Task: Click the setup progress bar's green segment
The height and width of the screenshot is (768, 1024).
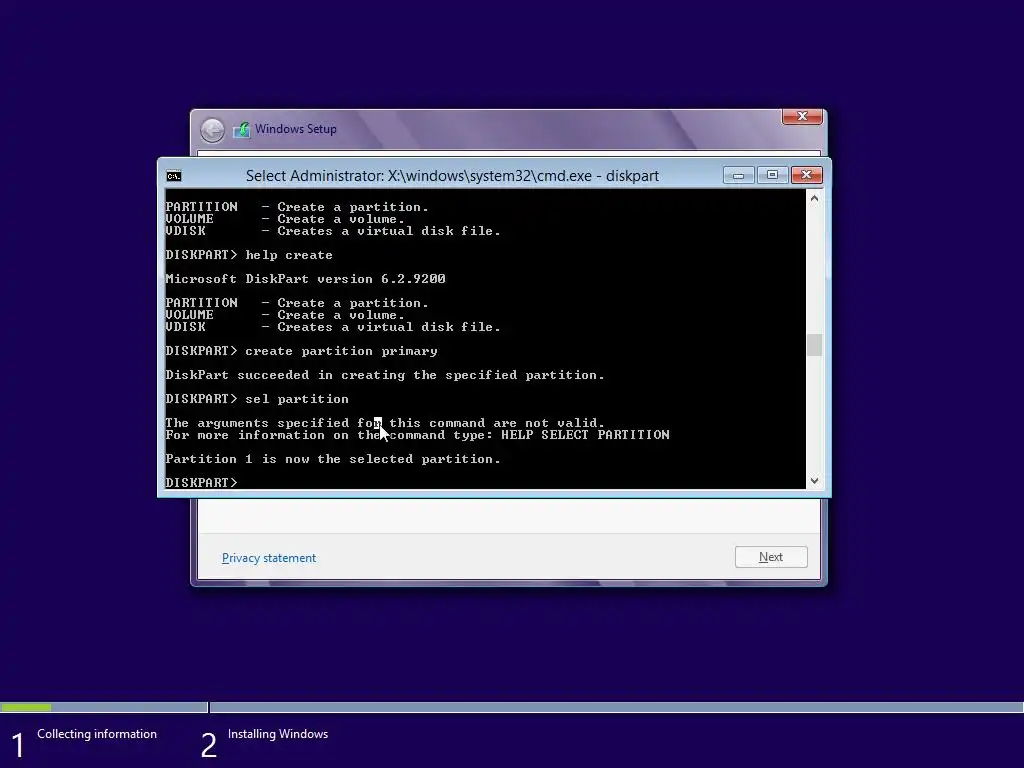Action: click(26, 707)
